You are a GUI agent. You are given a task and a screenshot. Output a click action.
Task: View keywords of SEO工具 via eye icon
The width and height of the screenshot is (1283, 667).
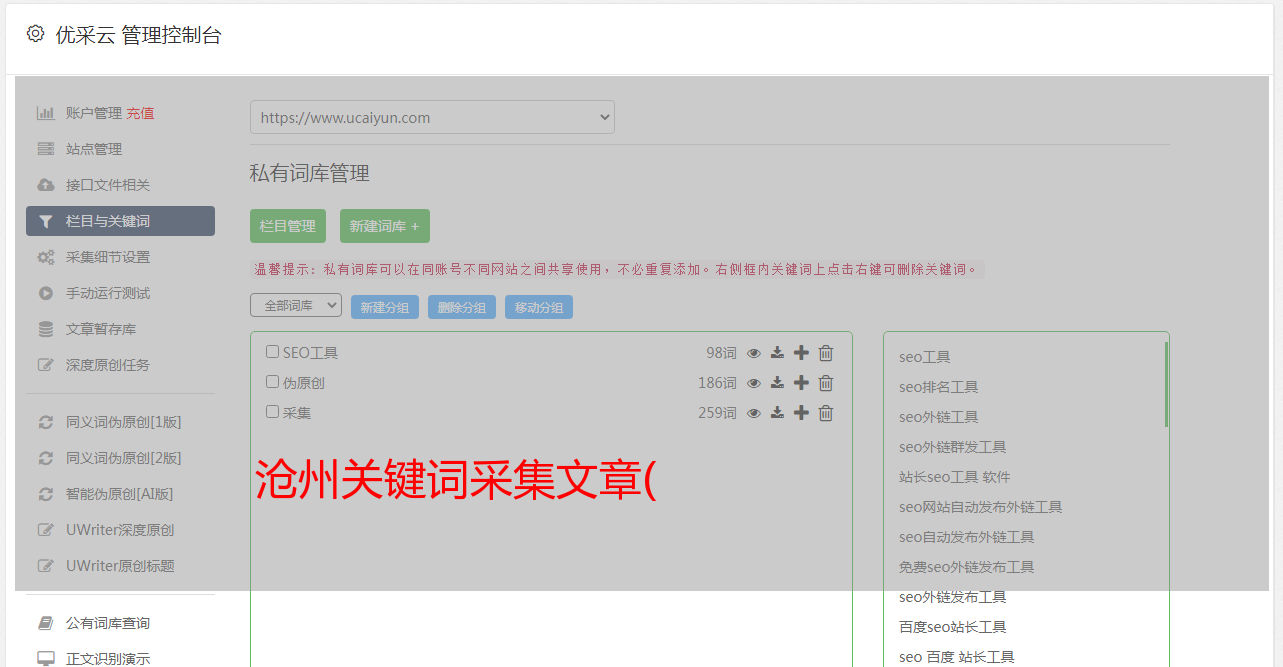click(754, 353)
